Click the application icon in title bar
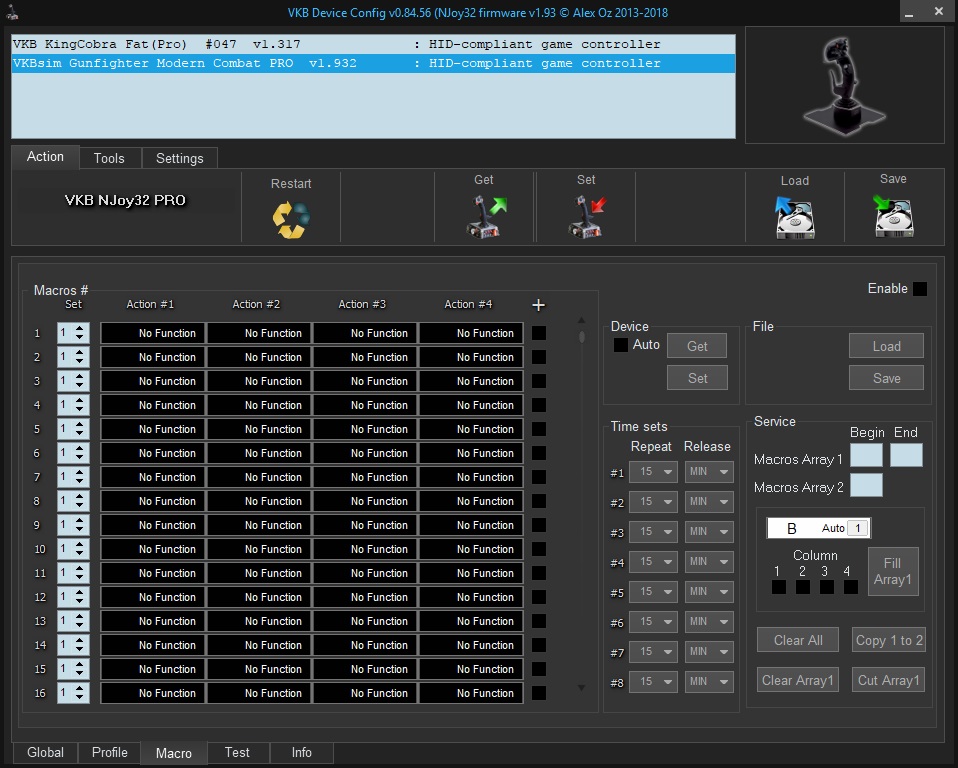Image resolution: width=958 pixels, height=768 pixels. coord(11,12)
